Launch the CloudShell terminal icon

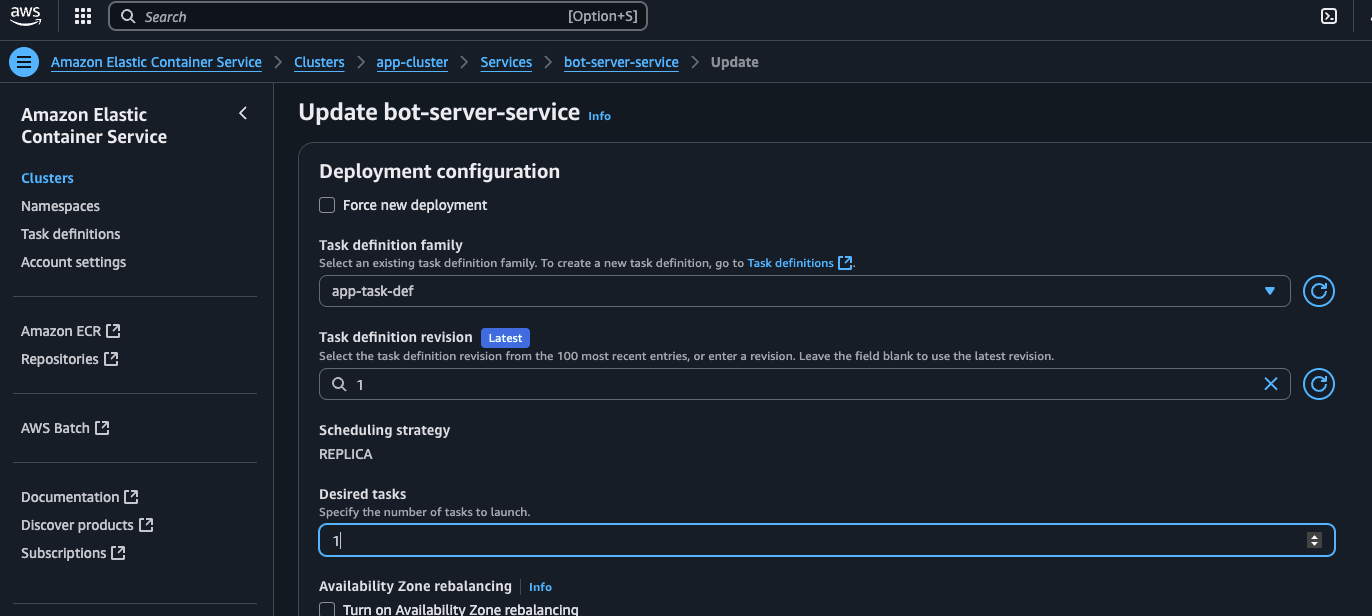tap(1329, 16)
